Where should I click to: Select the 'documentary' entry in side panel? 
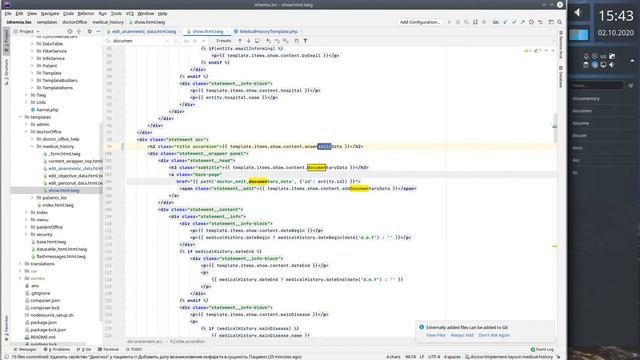pos(586,98)
